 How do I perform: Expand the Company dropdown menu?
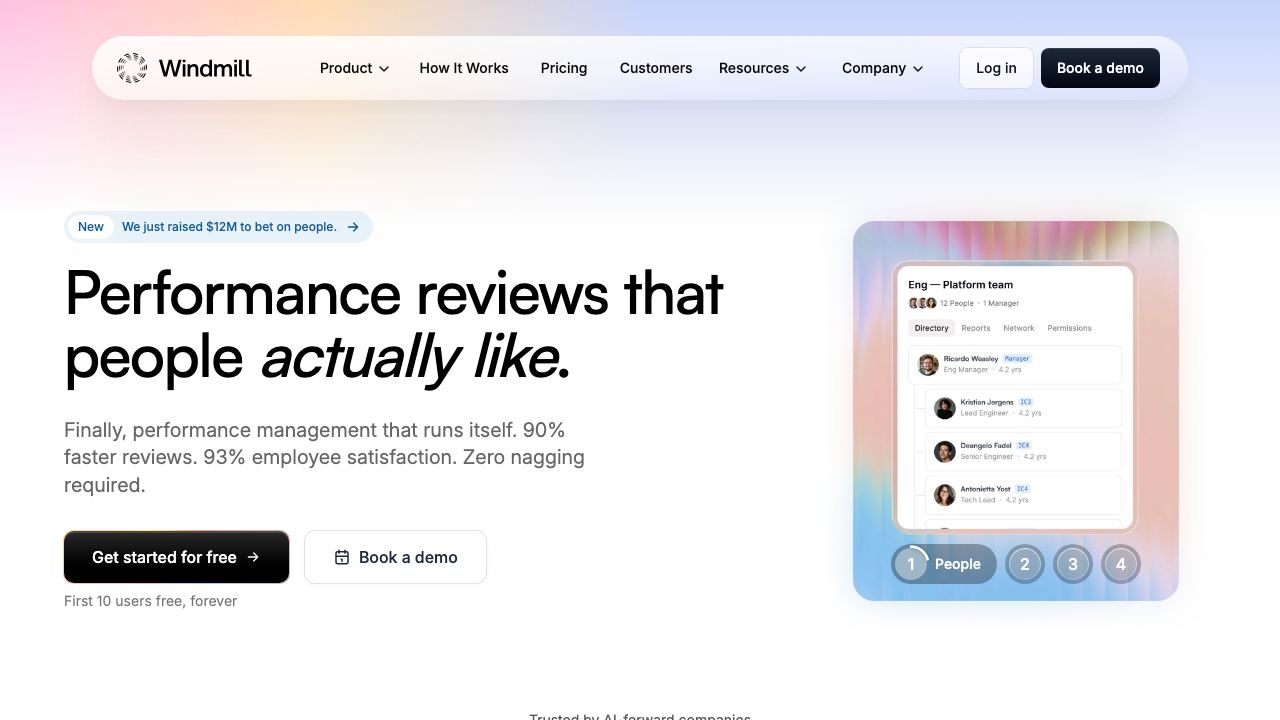[883, 68]
